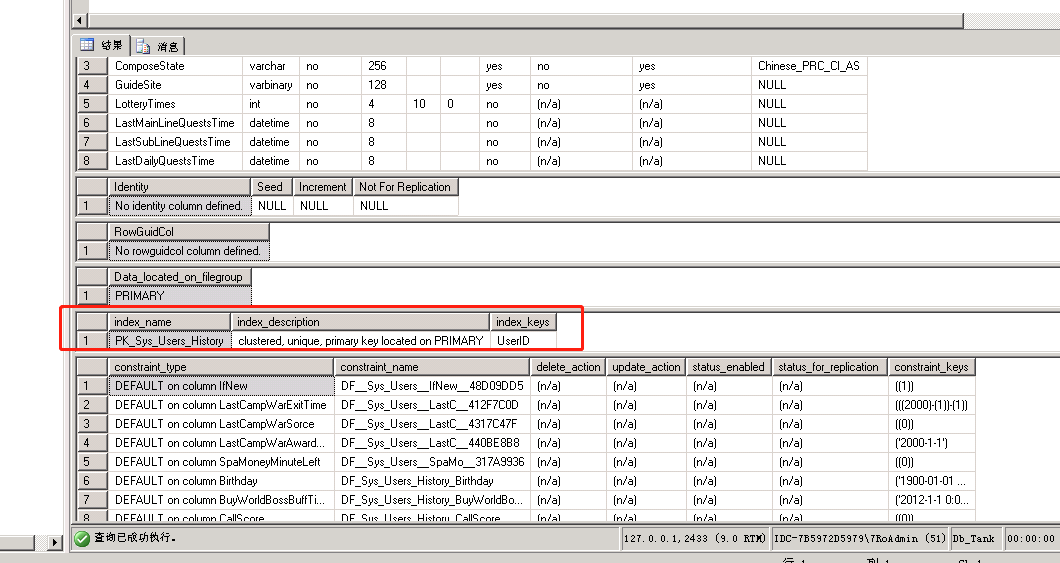Click the ComposeState column name cell

175,66
